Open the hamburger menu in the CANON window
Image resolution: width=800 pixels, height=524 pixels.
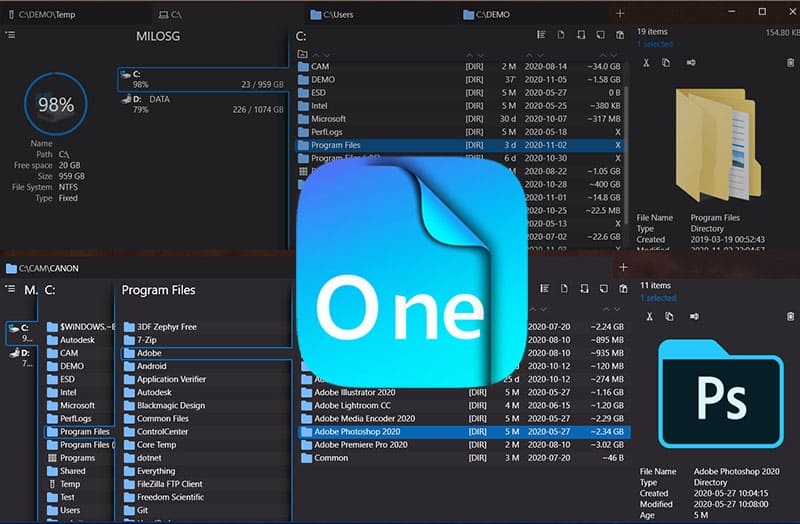[x=10, y=289]
